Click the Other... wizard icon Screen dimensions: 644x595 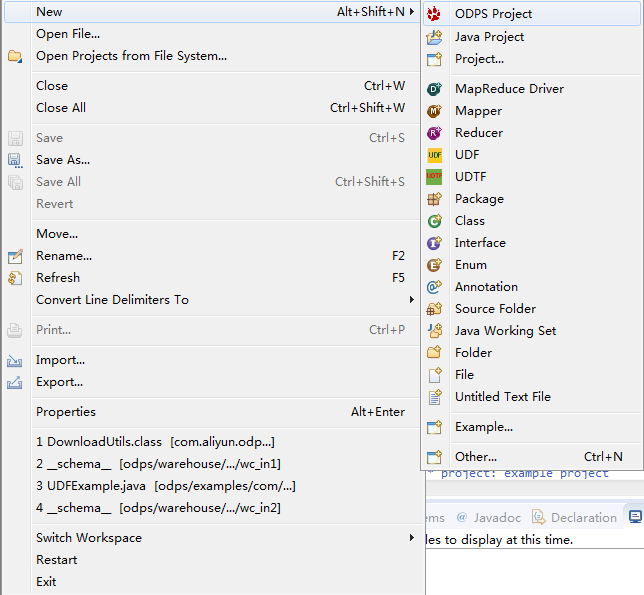[434, 457]
